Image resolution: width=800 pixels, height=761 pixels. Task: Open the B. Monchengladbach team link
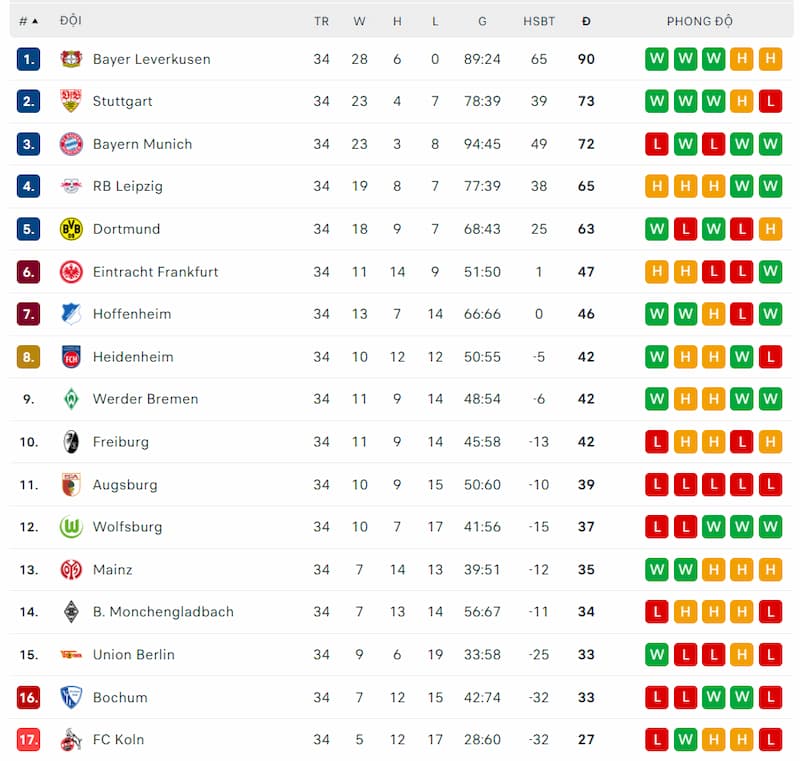[x=163, y=612]
